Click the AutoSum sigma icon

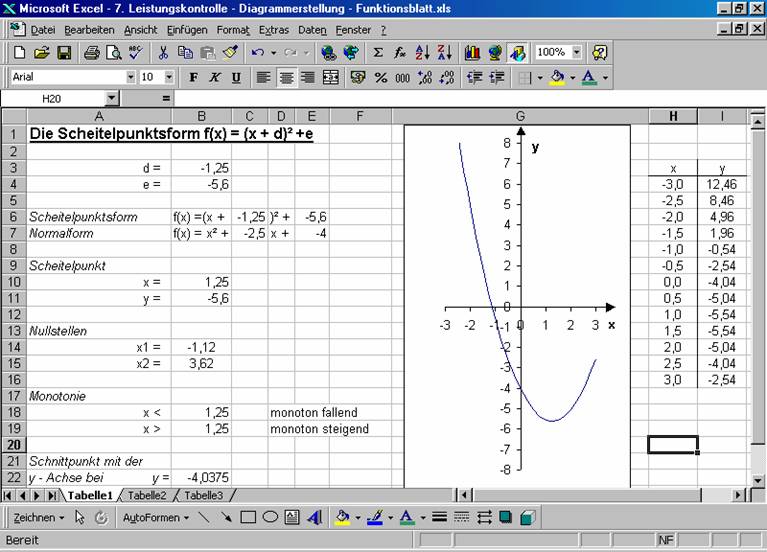378,52
